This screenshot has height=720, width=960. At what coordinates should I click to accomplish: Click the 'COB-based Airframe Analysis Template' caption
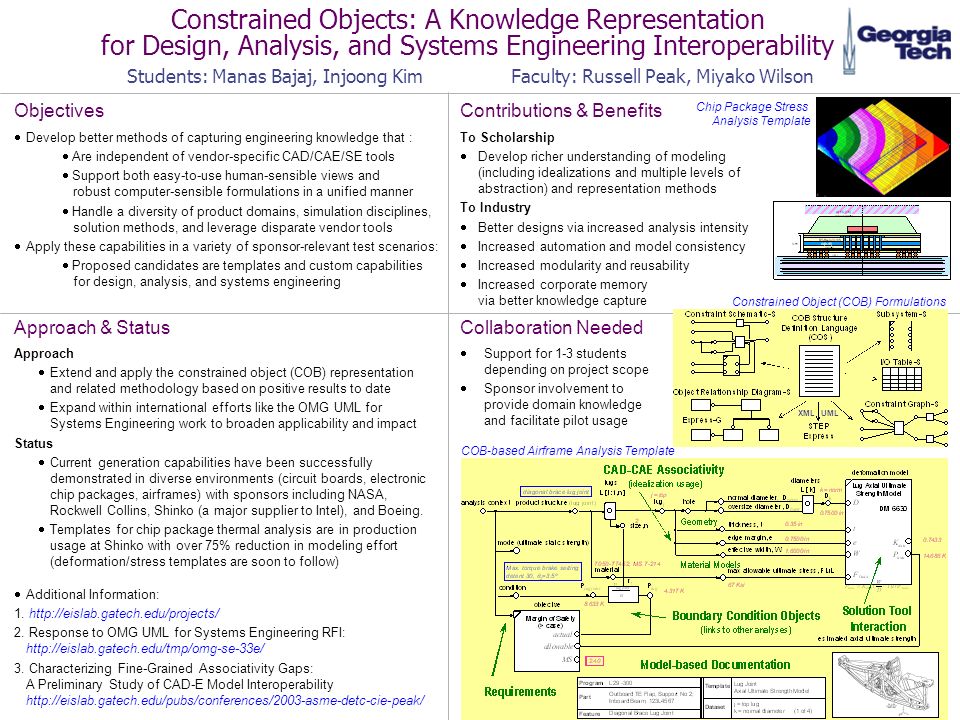[x=568, y=451]
